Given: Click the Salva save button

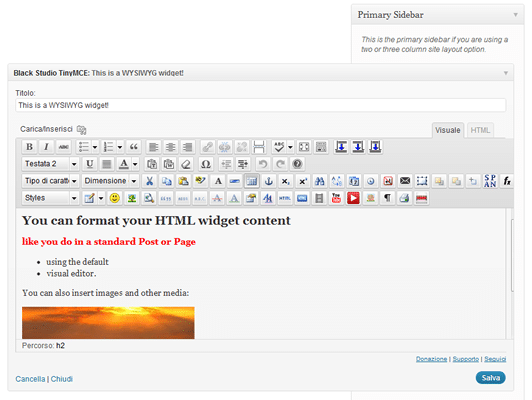Looking at the screenshot, I should point(491,378).
